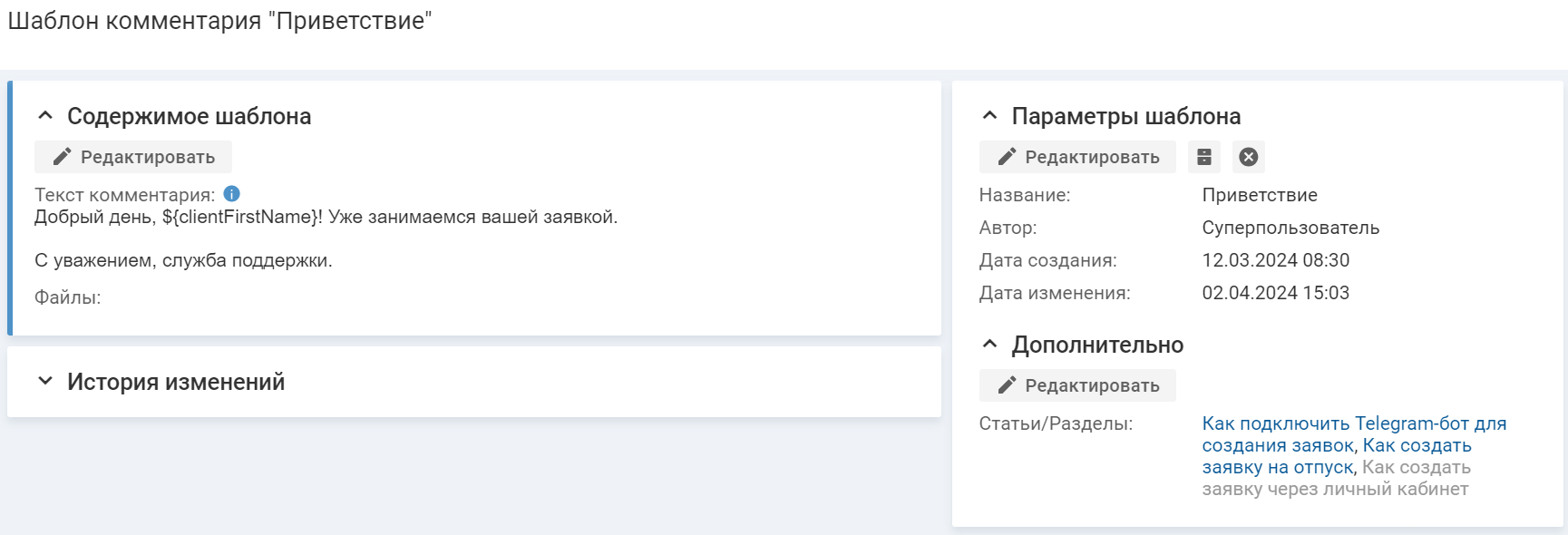Collapse the "Содержимое шаблона" section chevron
The height and width of the screenshot is (535, 1568).
coord(45,116)
